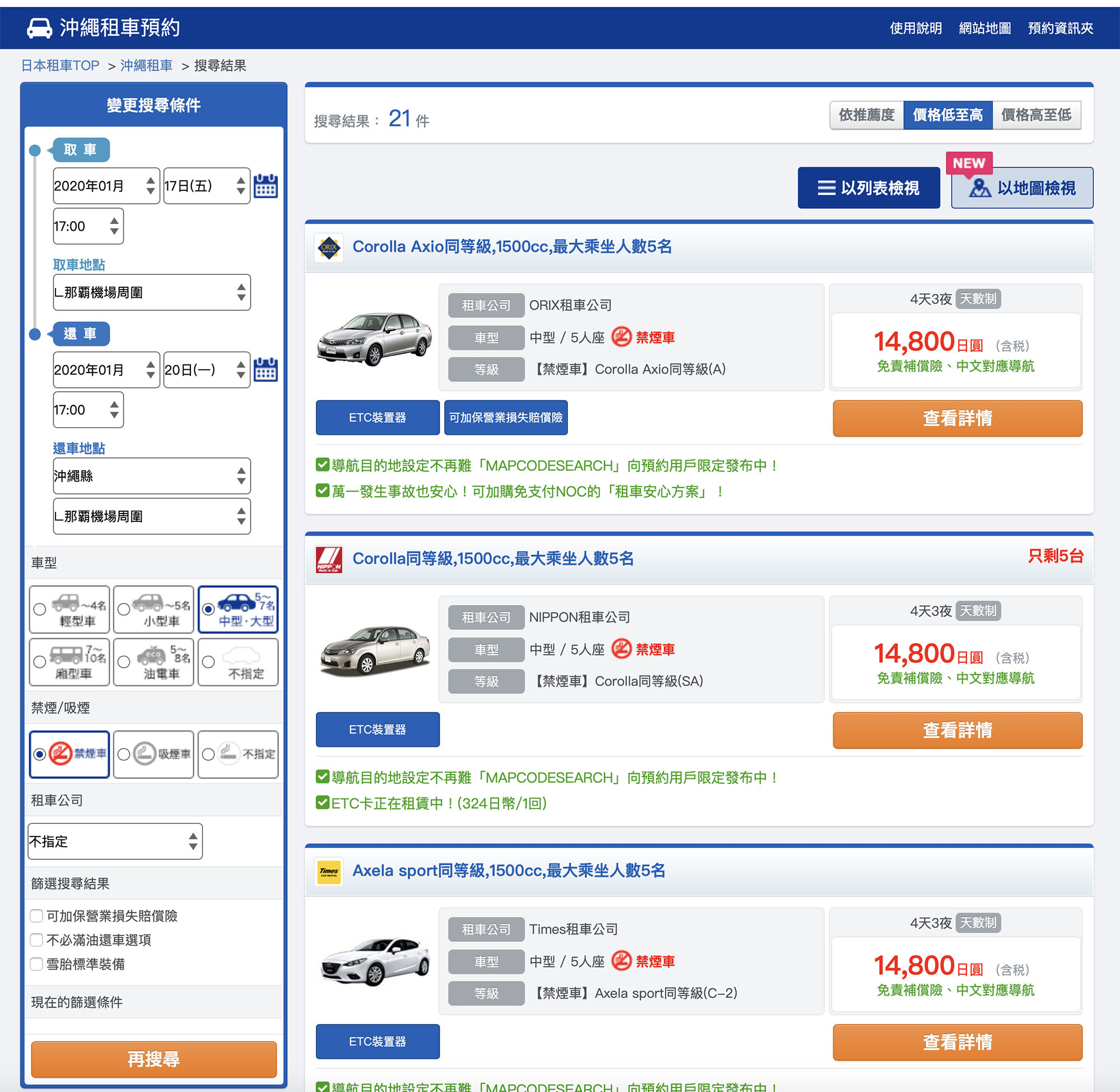Click 可加保營業損失賠償險 tag in ORIX listing
The height and width of the screenshot is (1092, 1120).
coord(506,418)
